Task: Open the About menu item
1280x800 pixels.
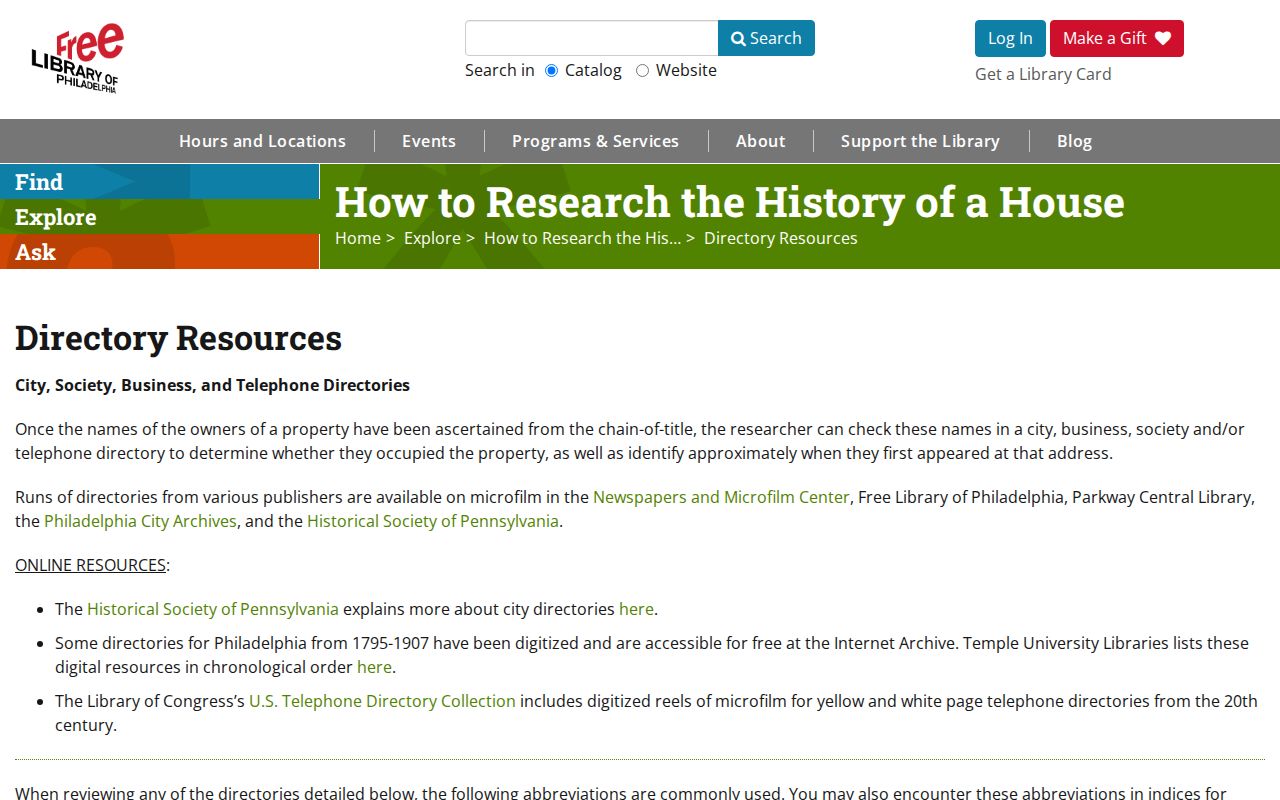Action: [x=760, y=141]
